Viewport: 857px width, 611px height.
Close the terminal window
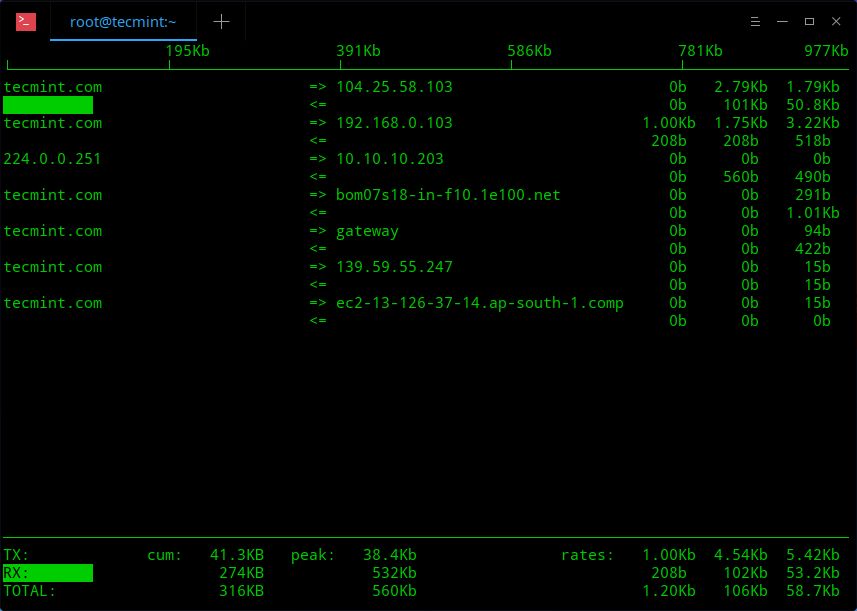pyautogui.click(x=836, y=22)
